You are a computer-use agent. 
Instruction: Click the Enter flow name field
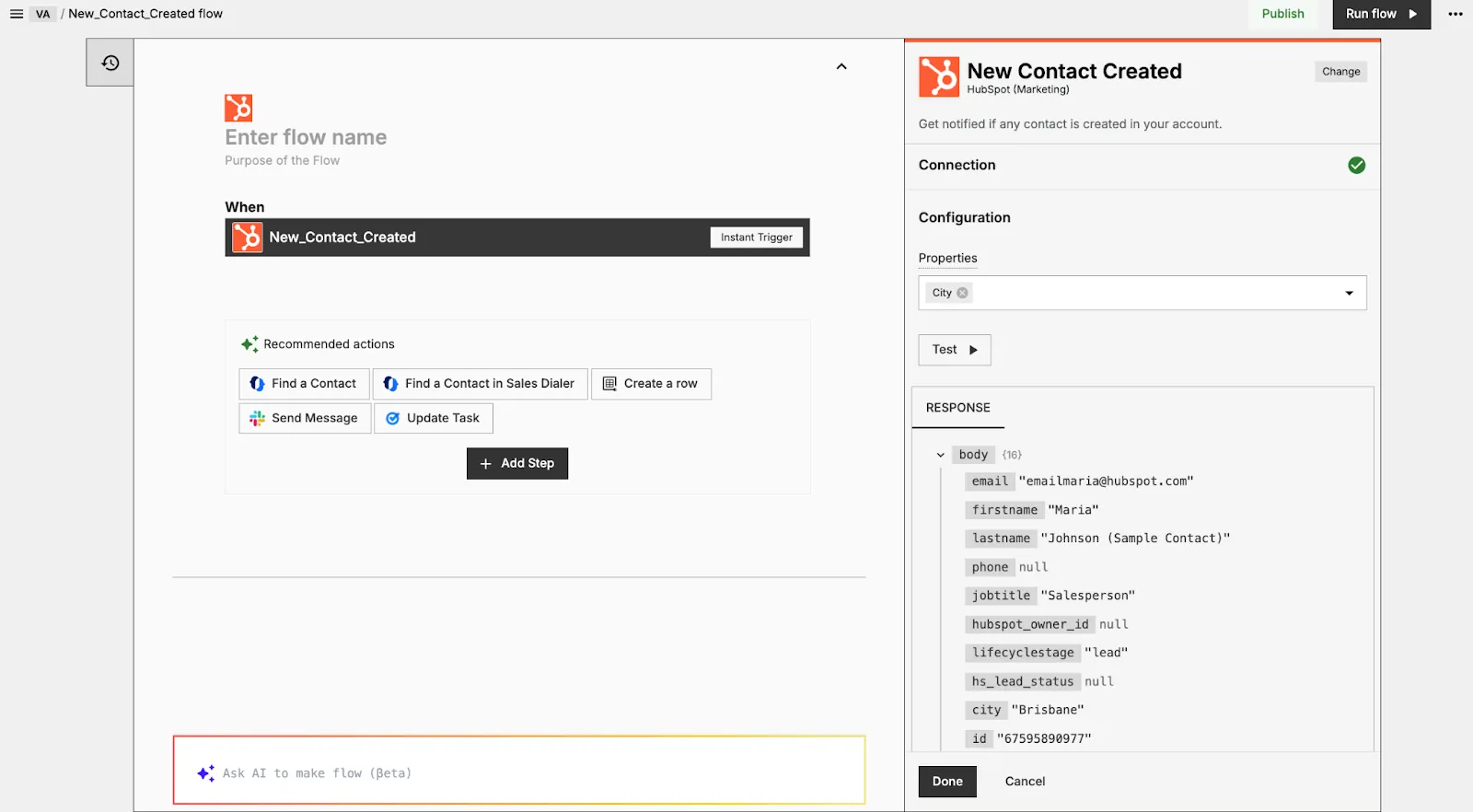point(306,137)
